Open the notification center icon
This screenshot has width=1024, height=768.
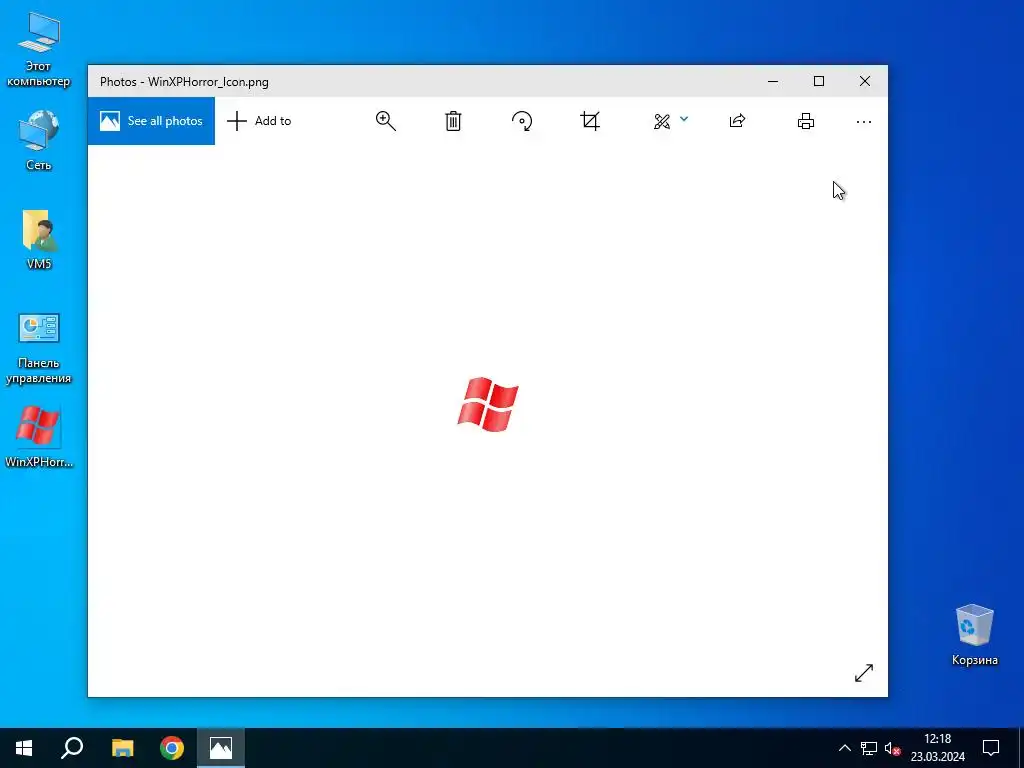tap(991, 748)
